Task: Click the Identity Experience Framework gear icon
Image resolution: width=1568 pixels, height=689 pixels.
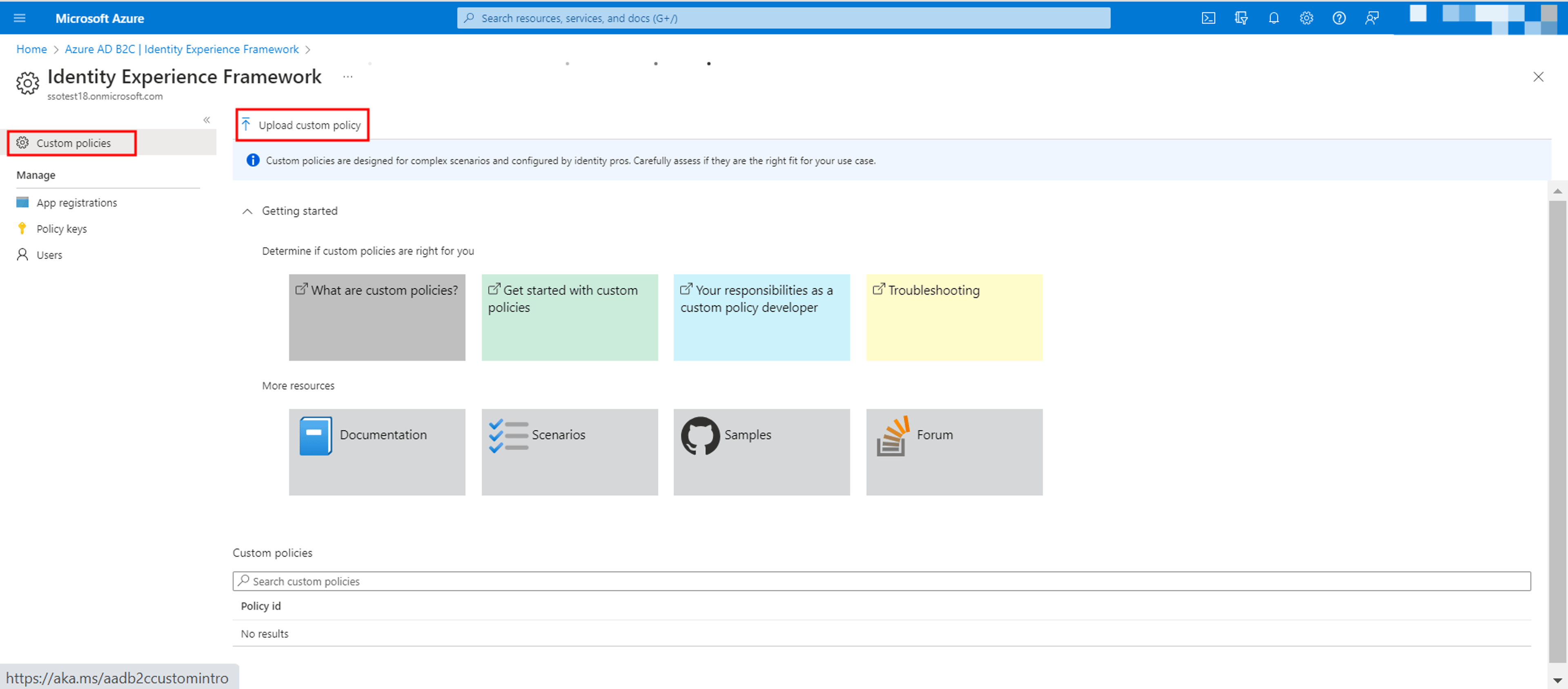Action: (x=27, y=83)
